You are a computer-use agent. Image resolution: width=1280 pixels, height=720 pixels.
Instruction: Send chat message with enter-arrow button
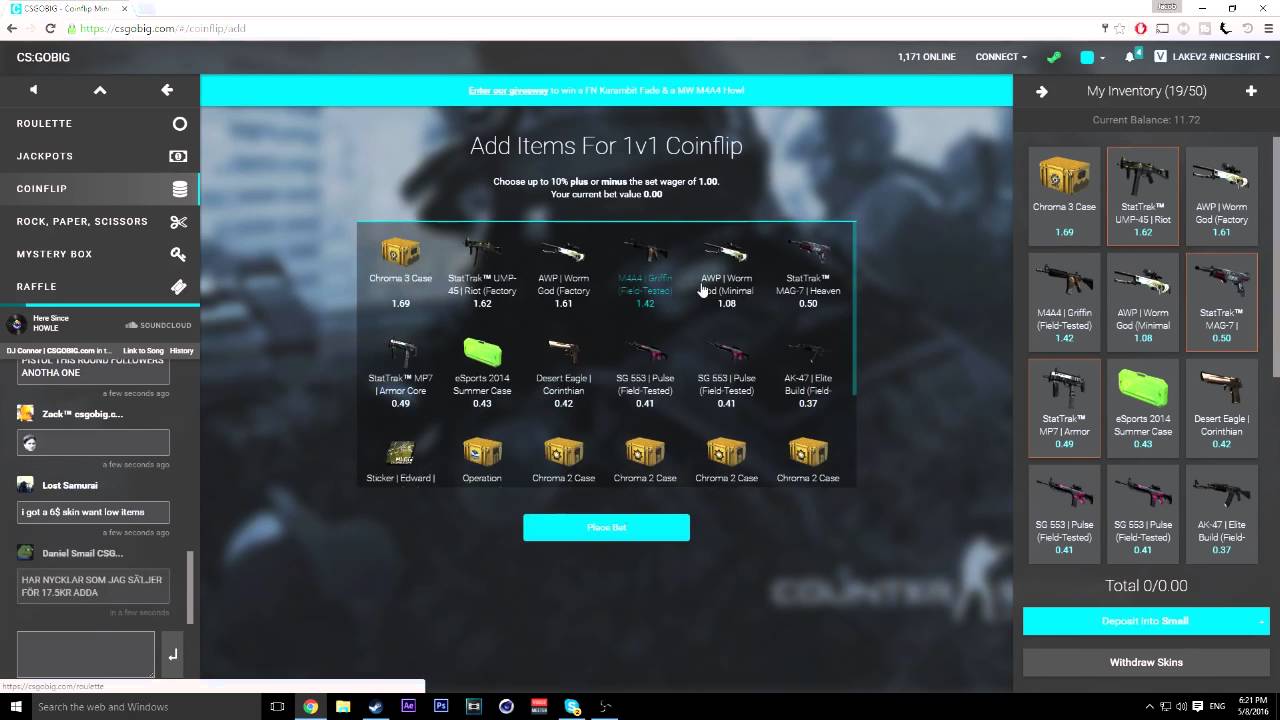(172, 654)
